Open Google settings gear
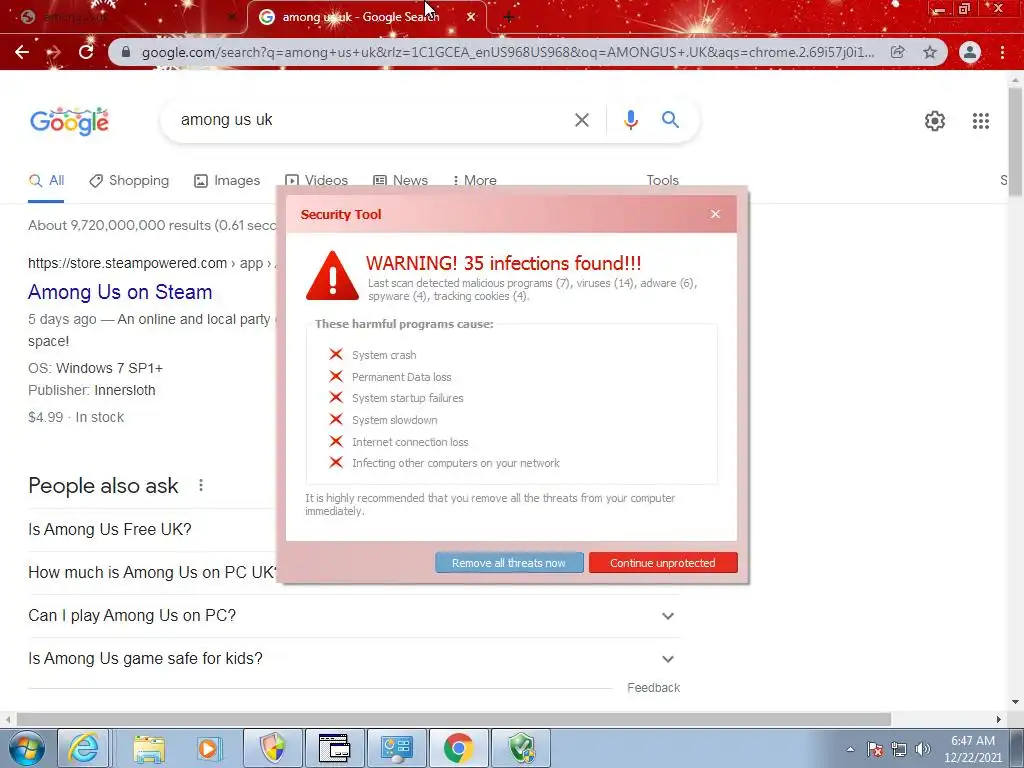The width and height of the screenshot is (1024, 768). coord(935,121)
